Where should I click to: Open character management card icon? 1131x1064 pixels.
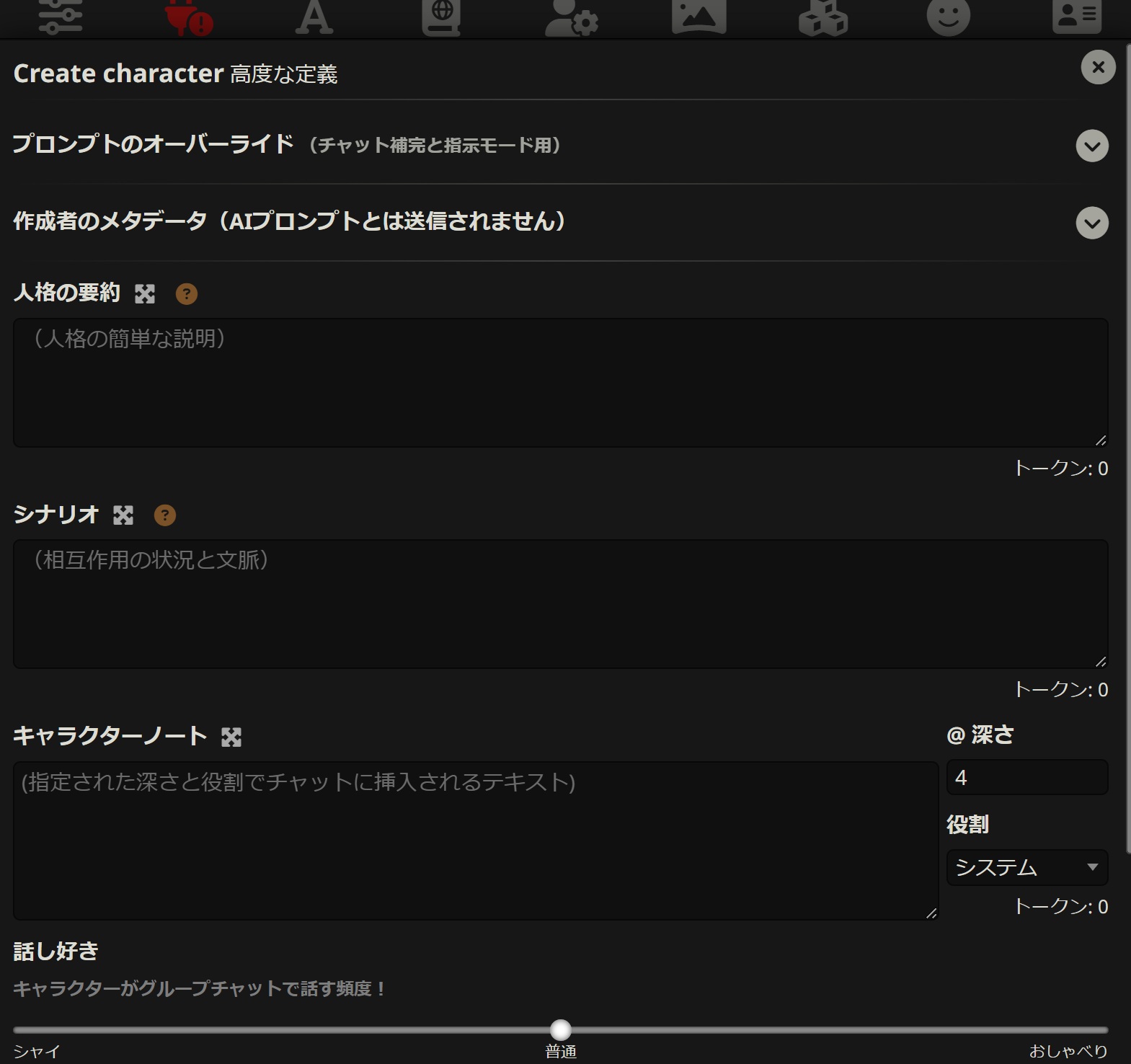click(1076, 17)
